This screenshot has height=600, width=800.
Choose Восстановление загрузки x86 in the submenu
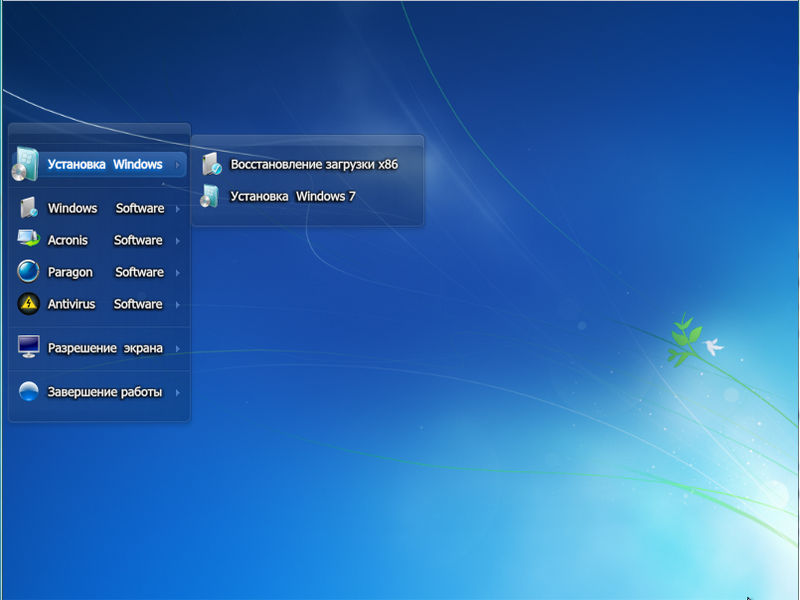click(308, 164)
